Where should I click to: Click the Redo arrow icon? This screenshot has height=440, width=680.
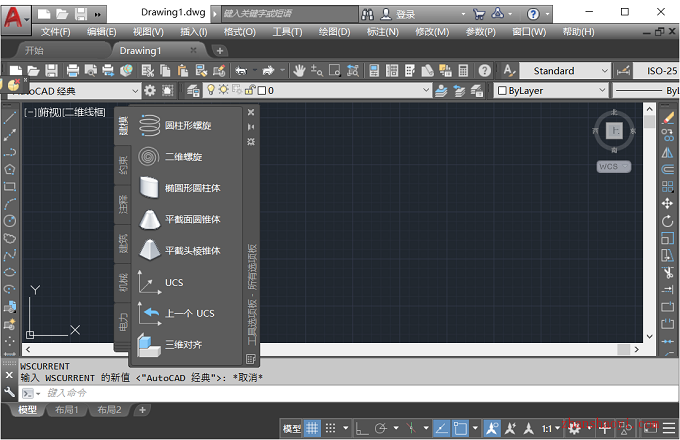[x=268, y=71]
